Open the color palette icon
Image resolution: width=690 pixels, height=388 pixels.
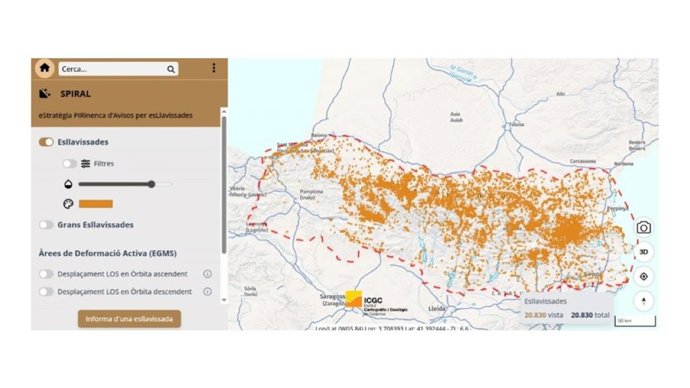click(68, 204)
